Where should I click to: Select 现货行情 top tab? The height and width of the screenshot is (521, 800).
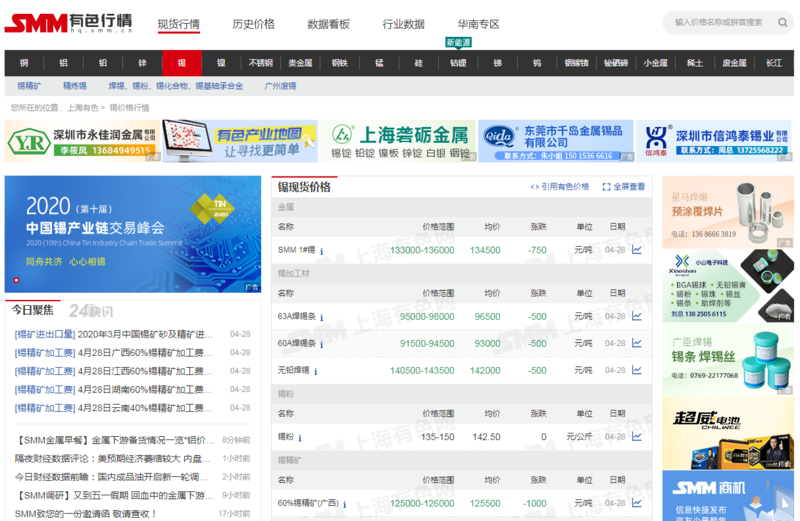click(179, 24)
